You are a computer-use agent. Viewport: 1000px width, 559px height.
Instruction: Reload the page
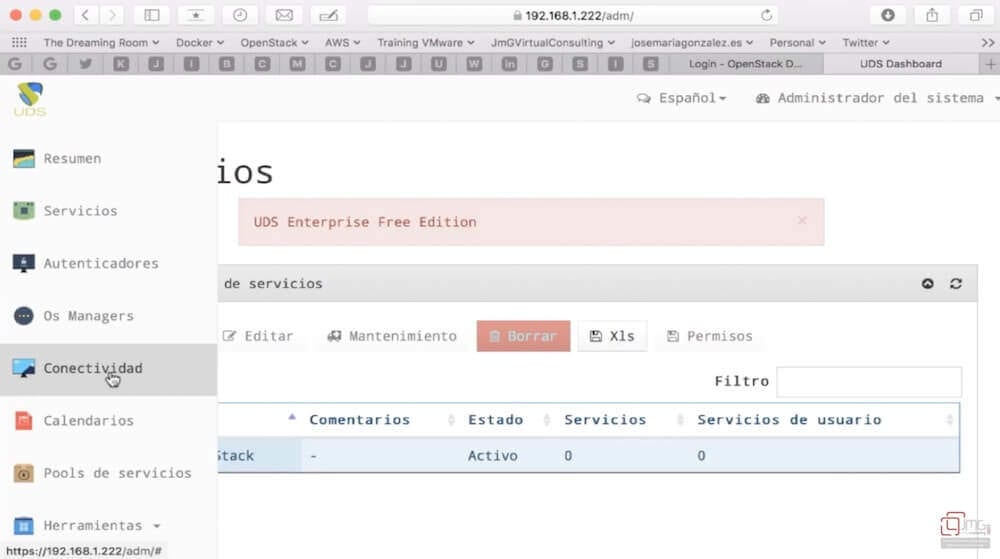767,15
